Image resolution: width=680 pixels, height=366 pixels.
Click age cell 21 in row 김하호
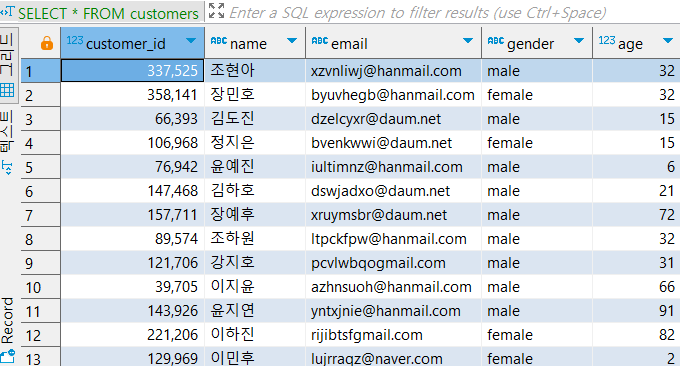click(x=636, y=191)
